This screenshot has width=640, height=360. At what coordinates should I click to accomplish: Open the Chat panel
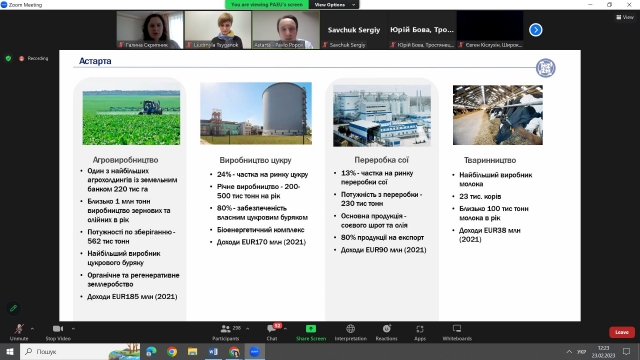[x=272, y=332]
